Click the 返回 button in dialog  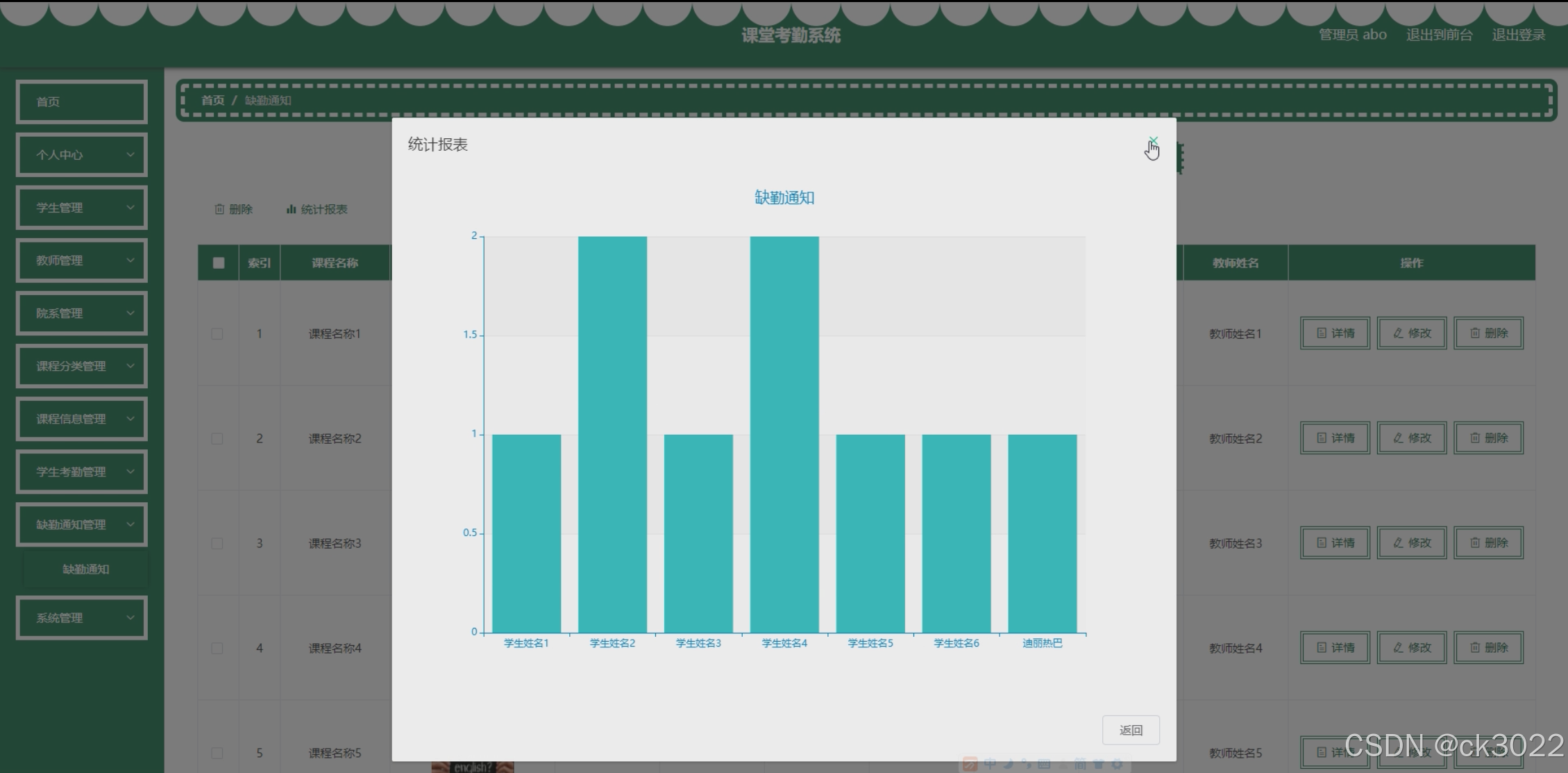(x=1130, y=730)
